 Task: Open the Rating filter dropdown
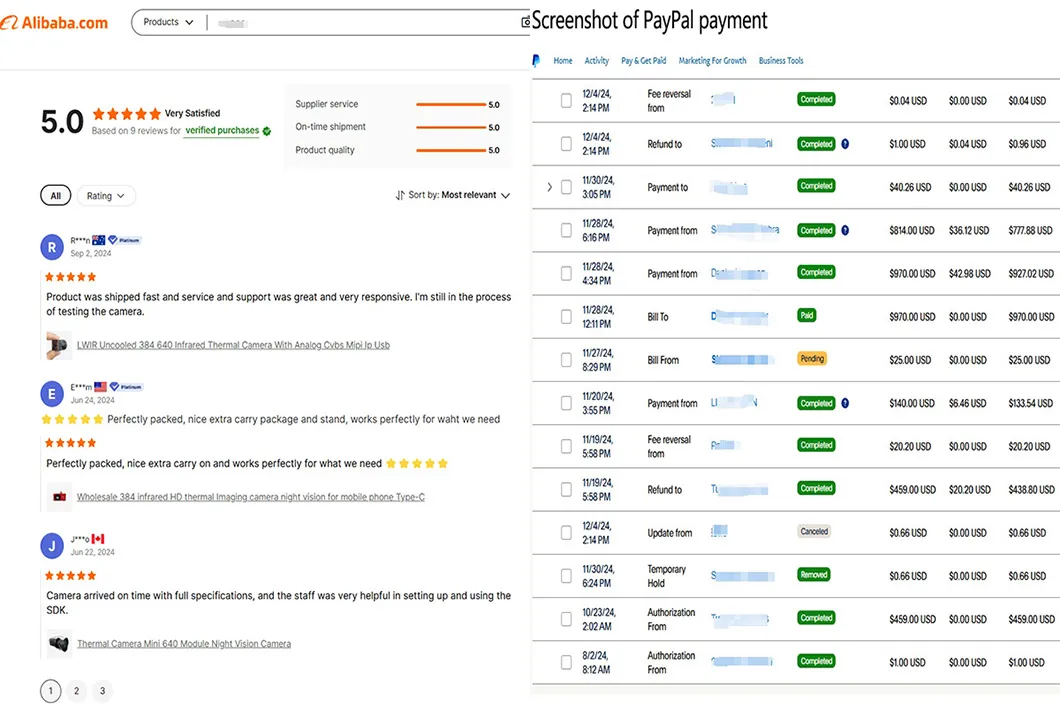[106, 195]
